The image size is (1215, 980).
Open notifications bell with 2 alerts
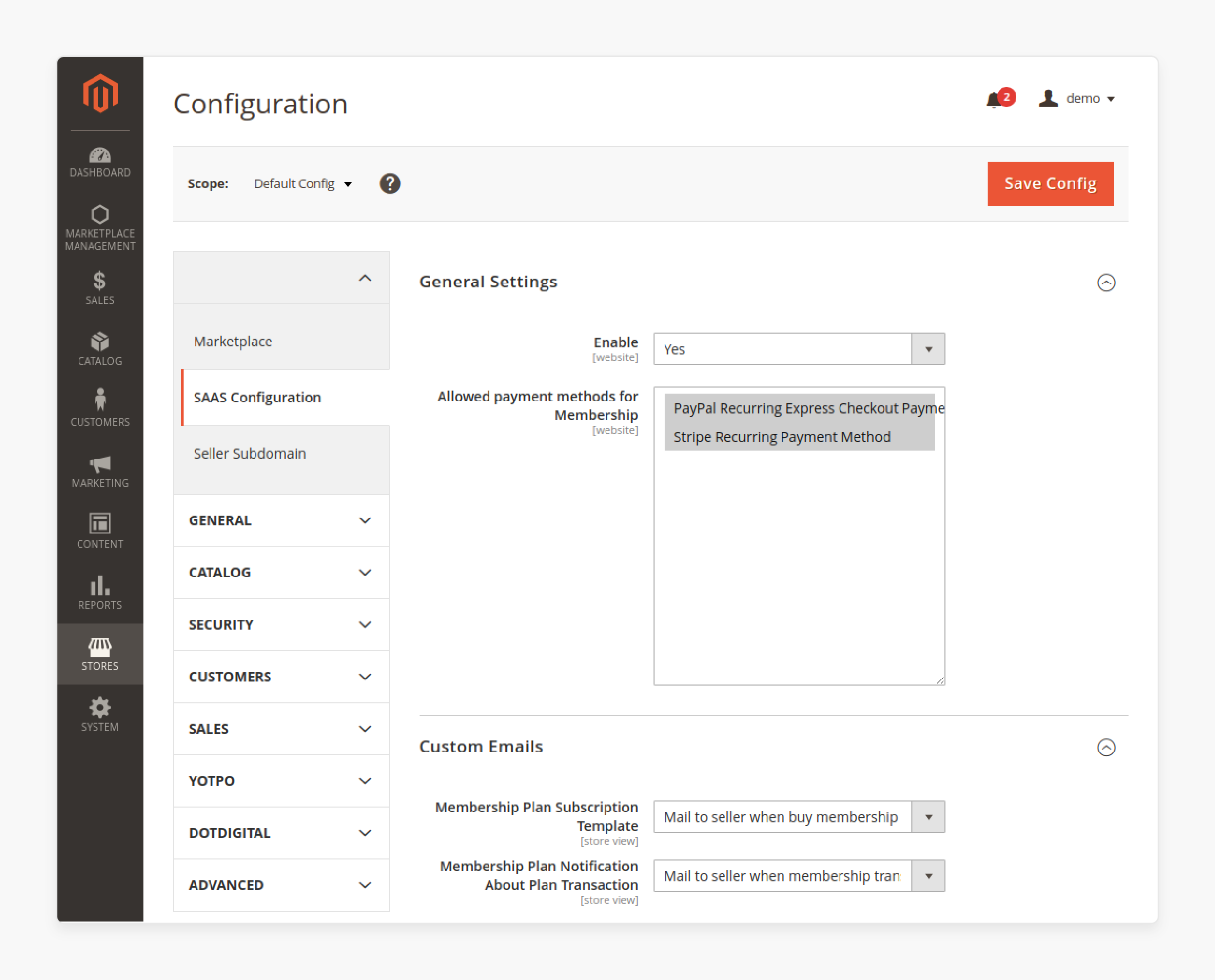1000,99
